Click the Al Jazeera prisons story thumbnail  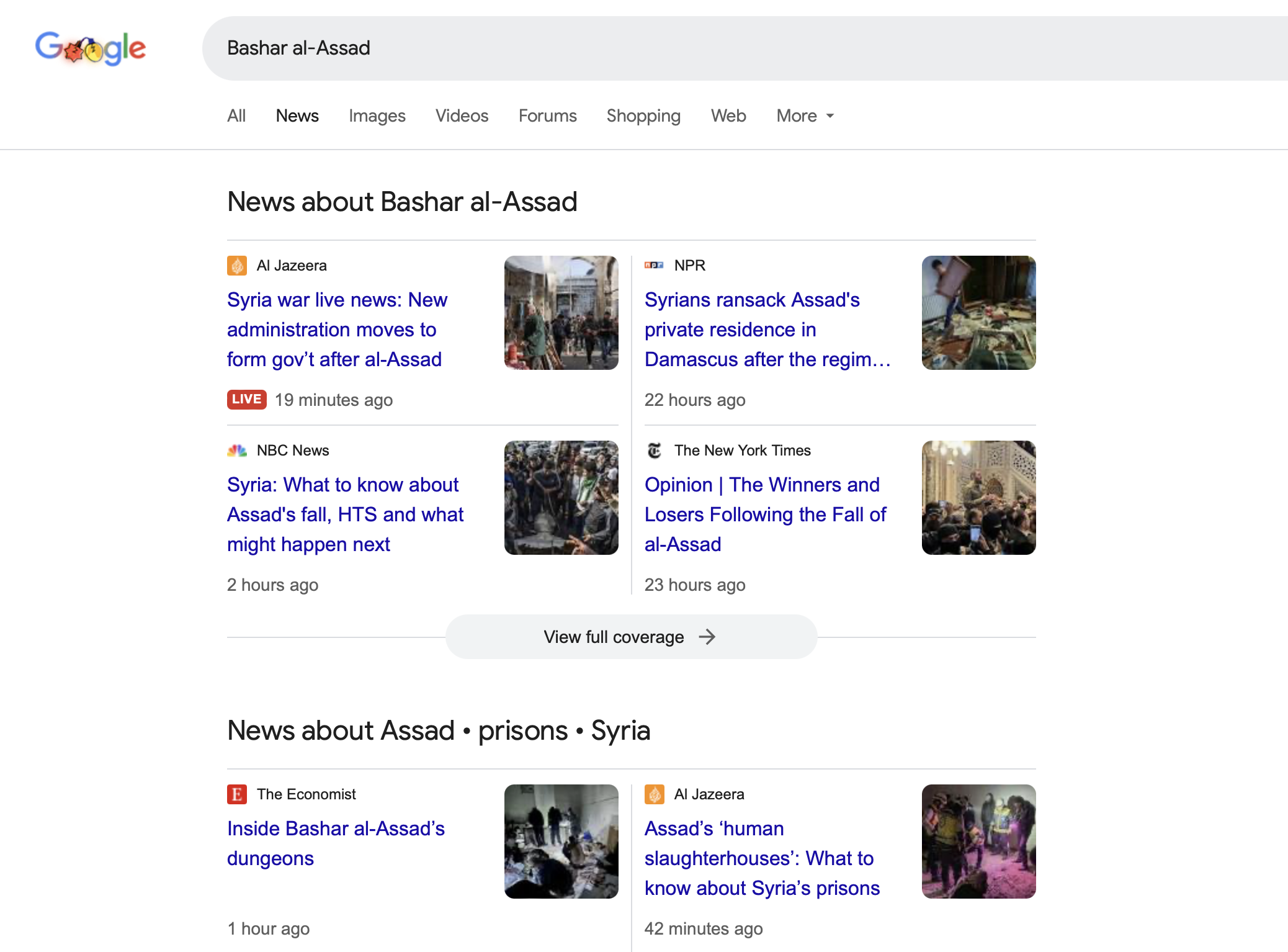[x=979, y=842]
